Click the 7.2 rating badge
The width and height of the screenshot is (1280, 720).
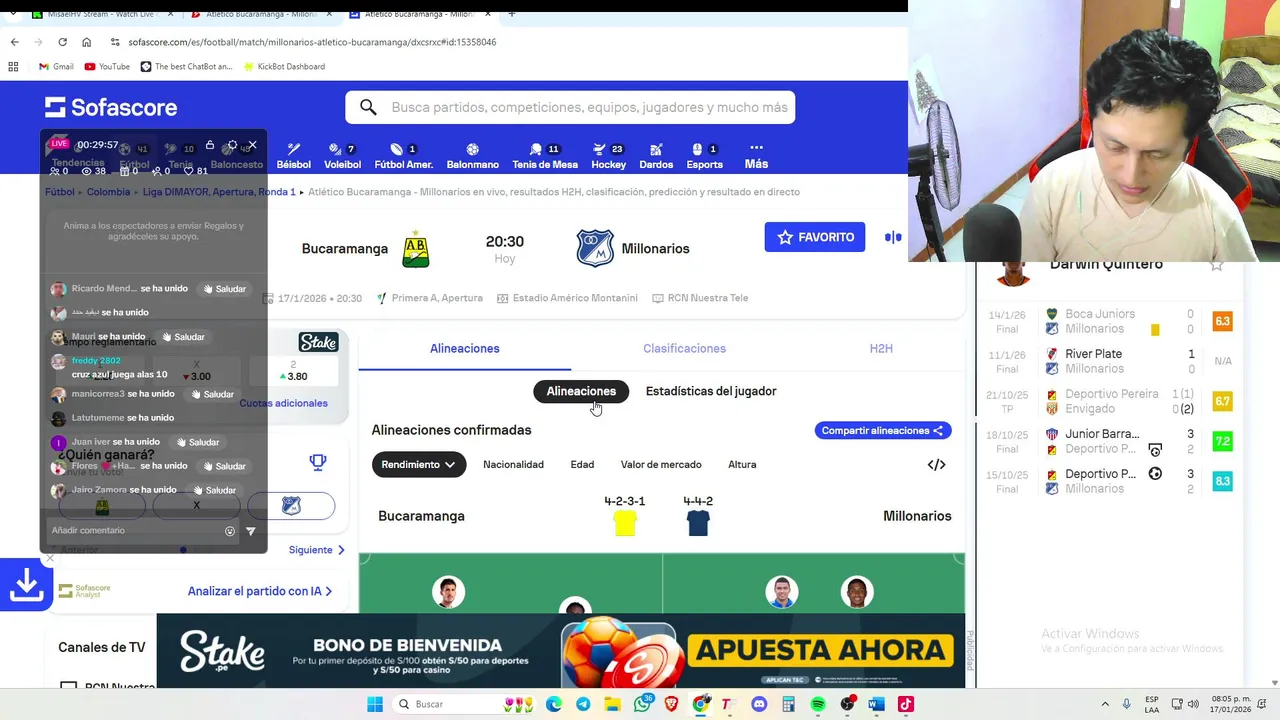1222,441
